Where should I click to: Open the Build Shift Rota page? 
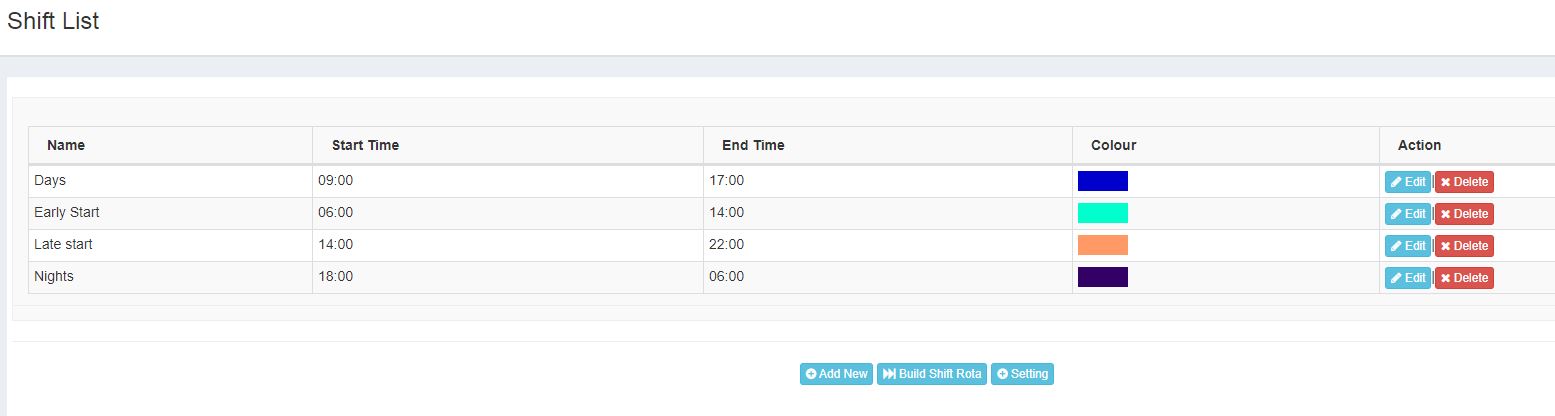point(932,374)
